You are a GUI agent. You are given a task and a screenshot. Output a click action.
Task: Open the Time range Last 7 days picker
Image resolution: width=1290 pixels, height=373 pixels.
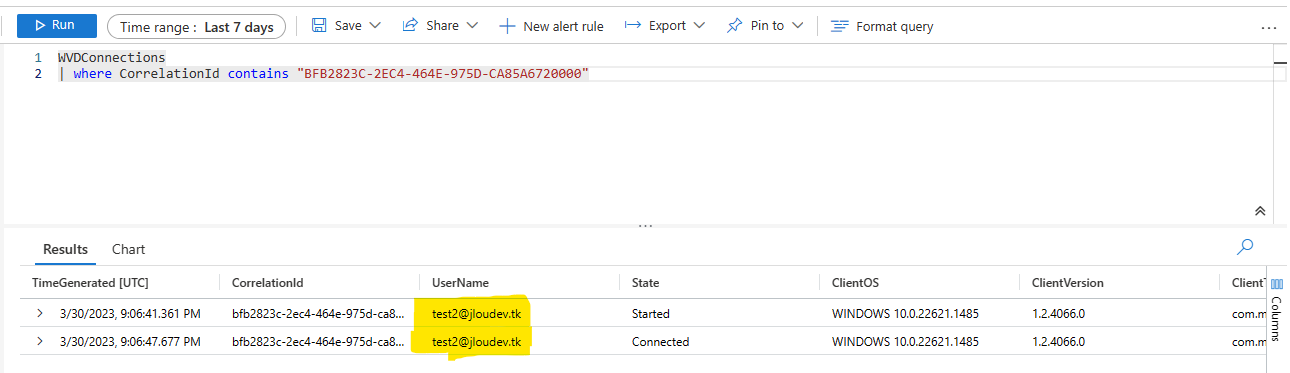[x=196, y=27]
